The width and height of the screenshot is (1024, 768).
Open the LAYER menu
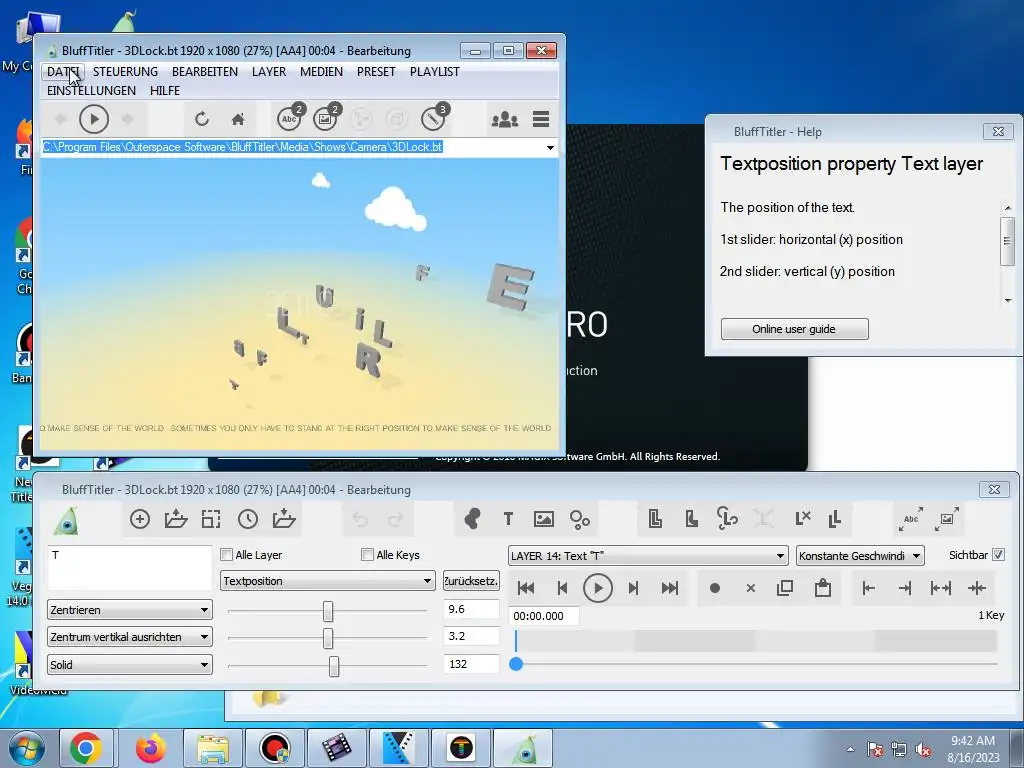[x=269, y=72]
